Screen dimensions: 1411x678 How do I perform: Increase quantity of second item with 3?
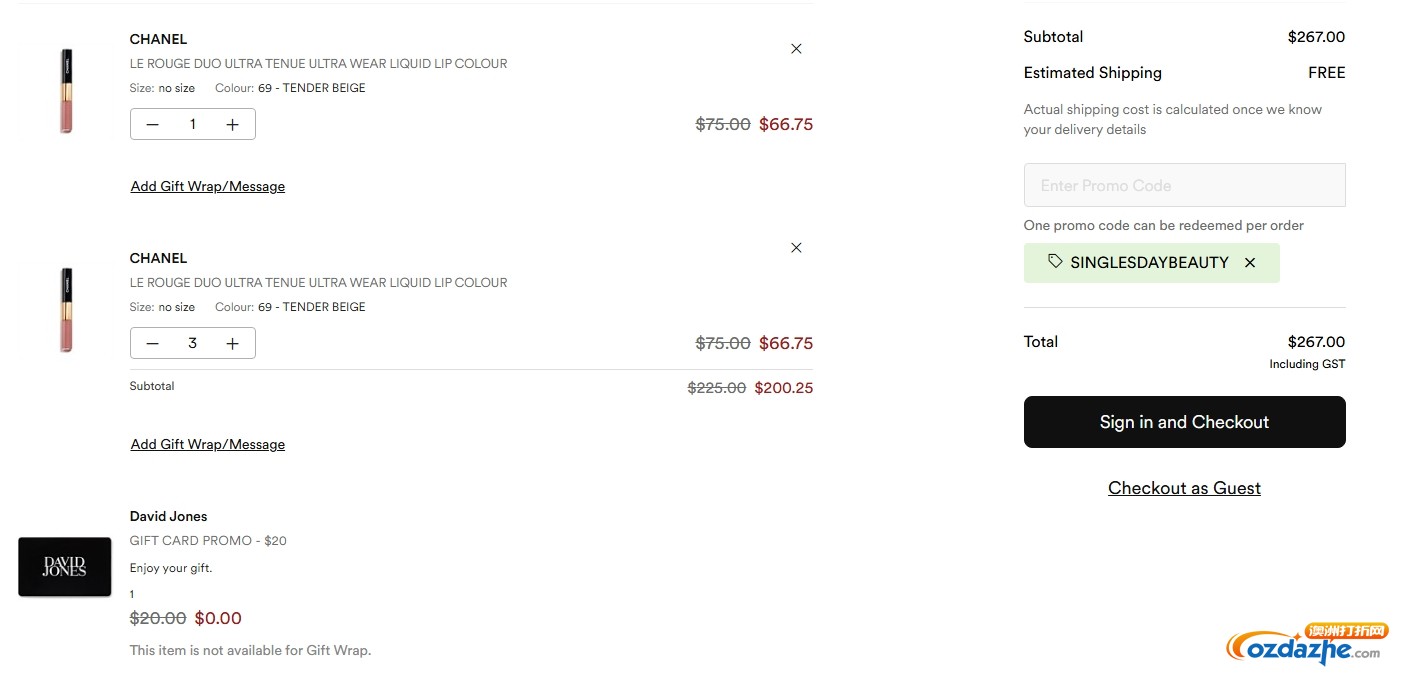[x=233, y=344]
